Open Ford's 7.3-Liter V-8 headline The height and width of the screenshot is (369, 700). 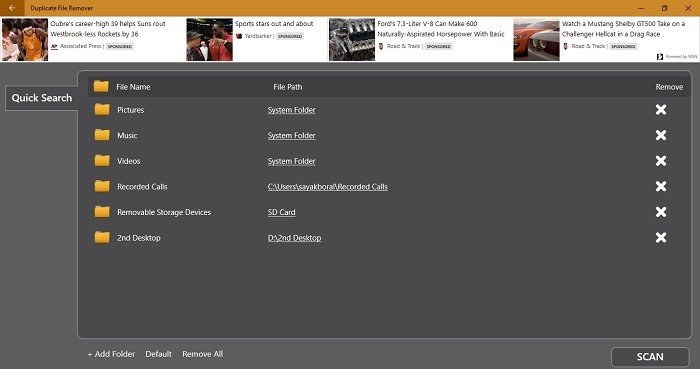point(441,29)
